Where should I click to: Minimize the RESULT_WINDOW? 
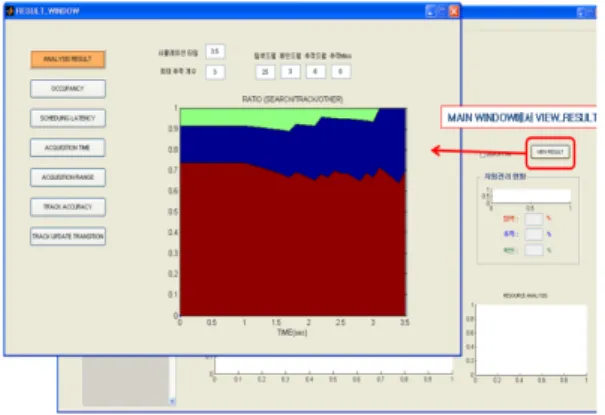point(431,11)
